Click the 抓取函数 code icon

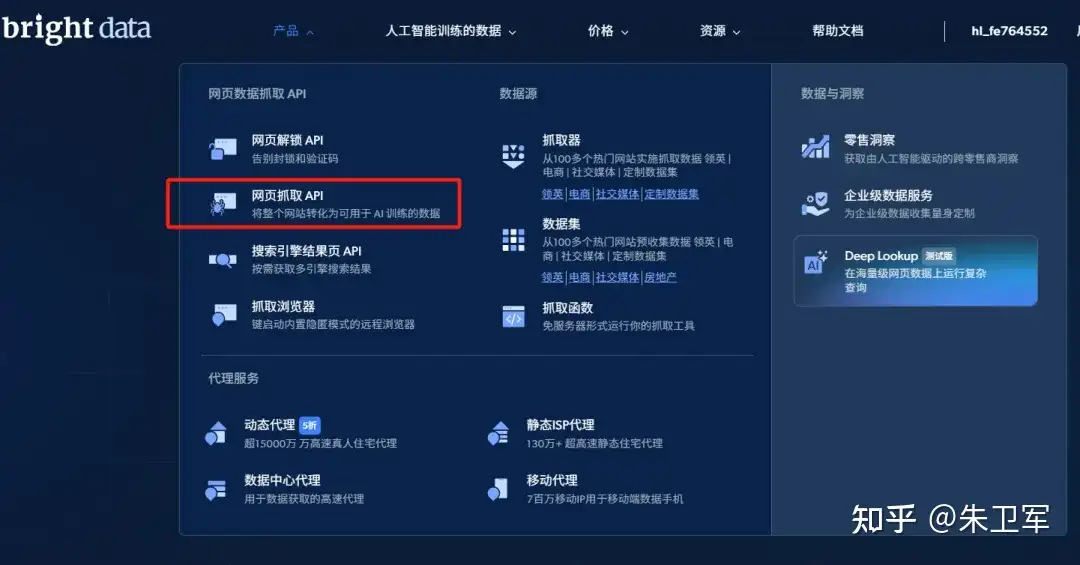[513, 316]
